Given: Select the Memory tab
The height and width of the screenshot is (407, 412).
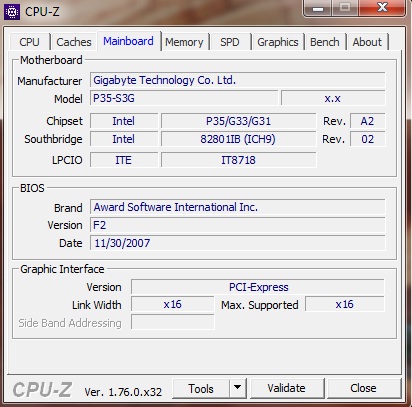Looking at the screenshot, I should click(x=184, y=42).
